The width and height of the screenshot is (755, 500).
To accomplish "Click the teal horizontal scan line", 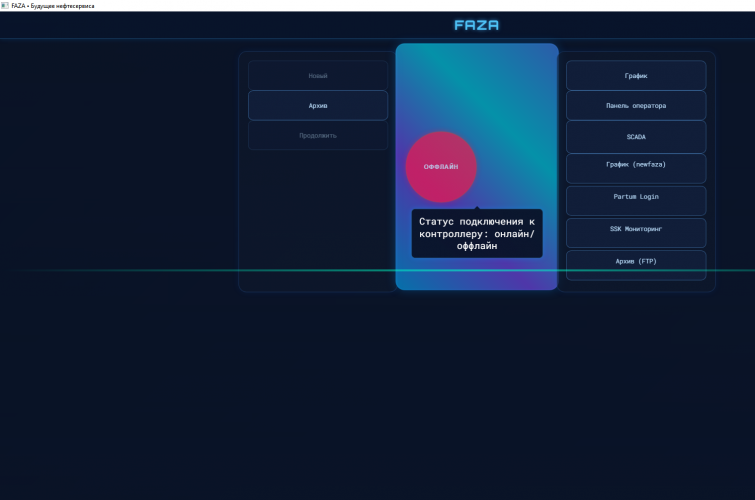I will [150, 270].
